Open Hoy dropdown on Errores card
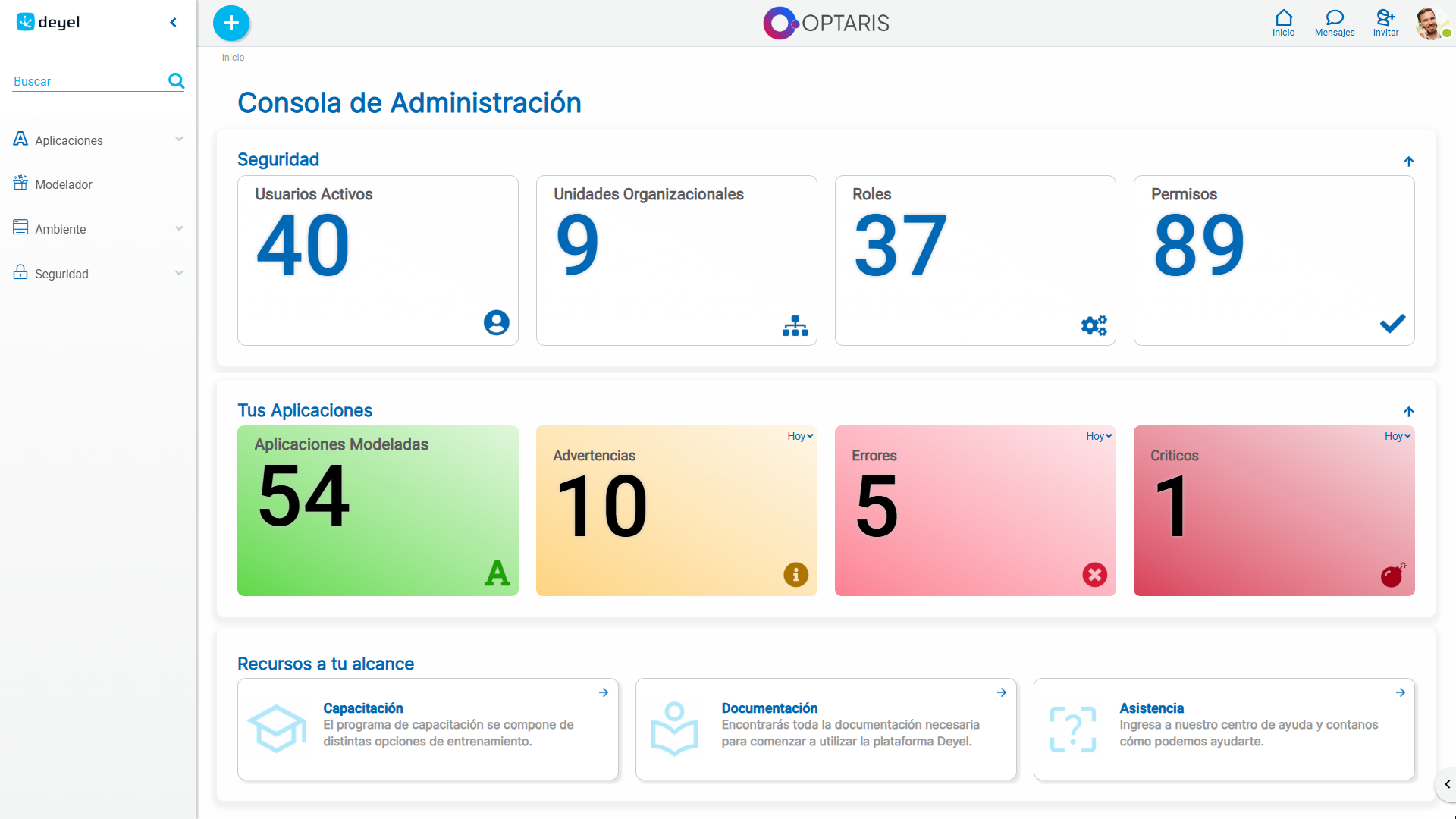Image resolution: width=1456 pixels, height=819 pixels. coord(1098,436)
